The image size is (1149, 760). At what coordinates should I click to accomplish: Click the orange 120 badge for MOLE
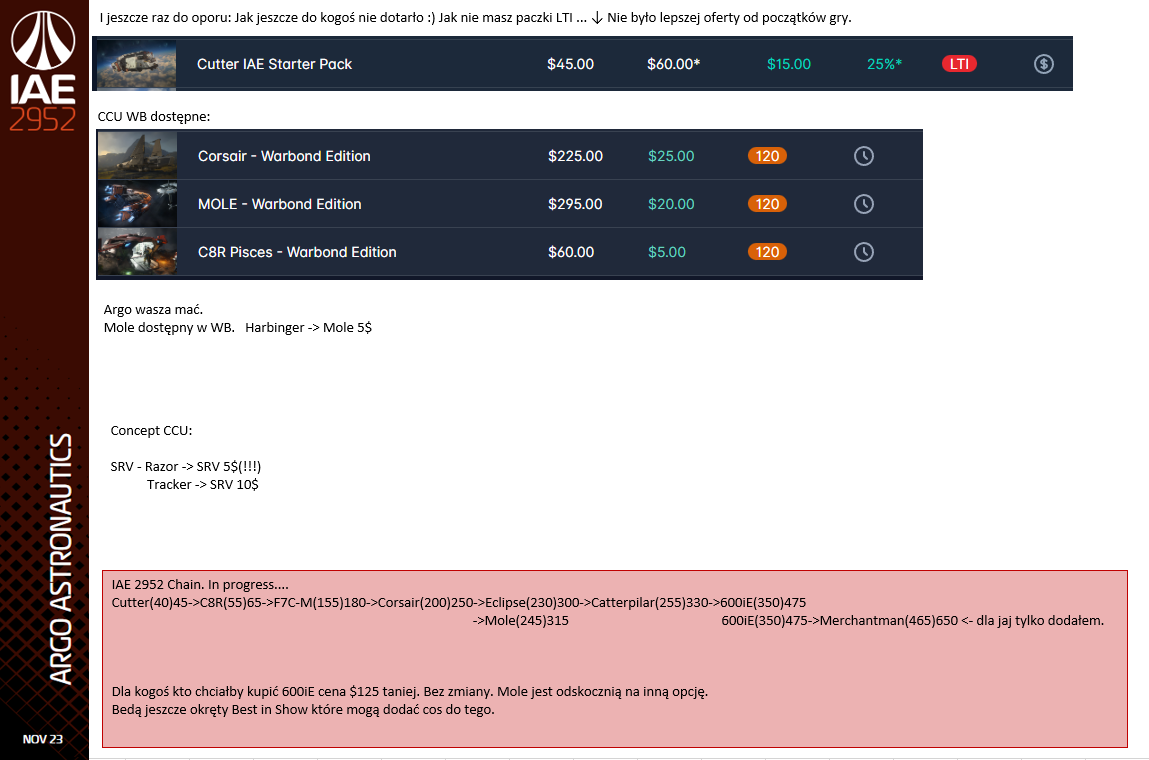[x=767, y=204]
